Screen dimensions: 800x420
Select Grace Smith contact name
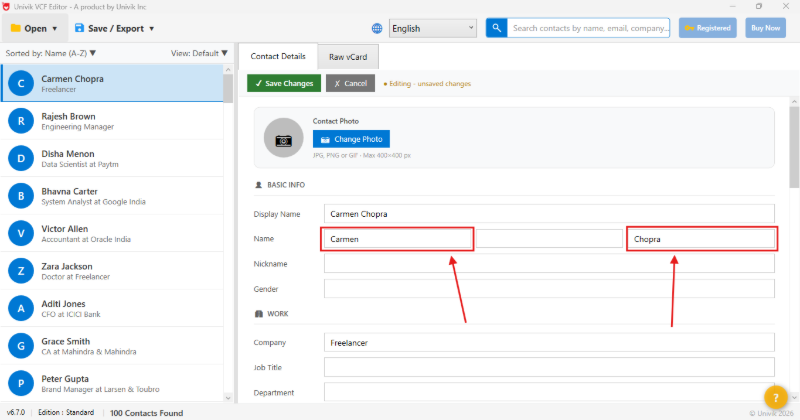point(66,341)
